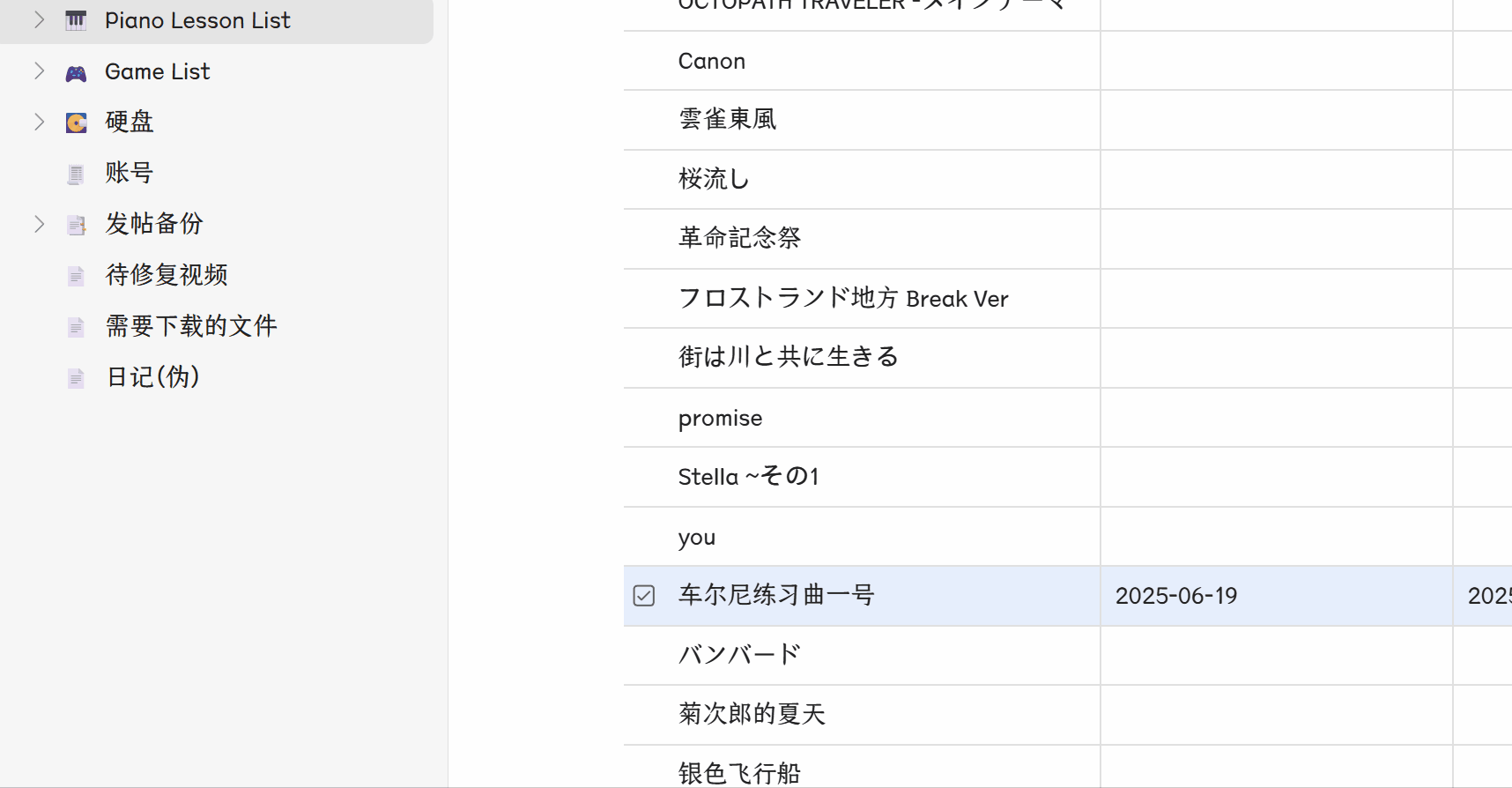Expand the Piano Lesson List page
This screenshot has height=788, width=1512.
coord(39,20)
